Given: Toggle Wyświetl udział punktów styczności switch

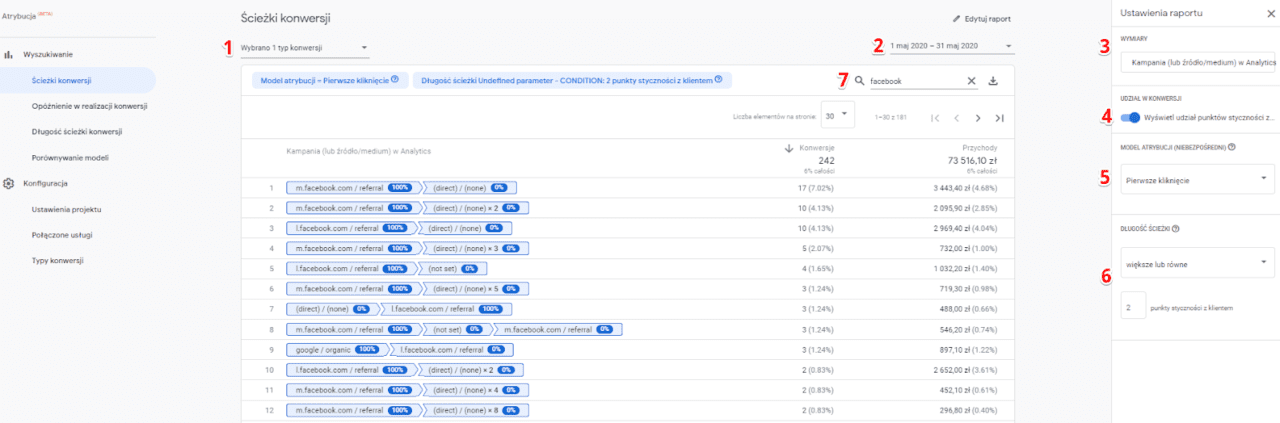Looking at the screenshot, I should [x=1130, y=117].
